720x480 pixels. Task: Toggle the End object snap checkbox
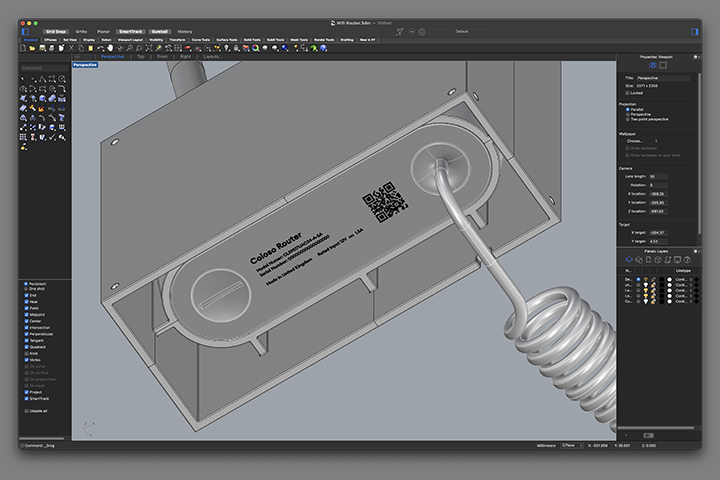click(26, 295)
